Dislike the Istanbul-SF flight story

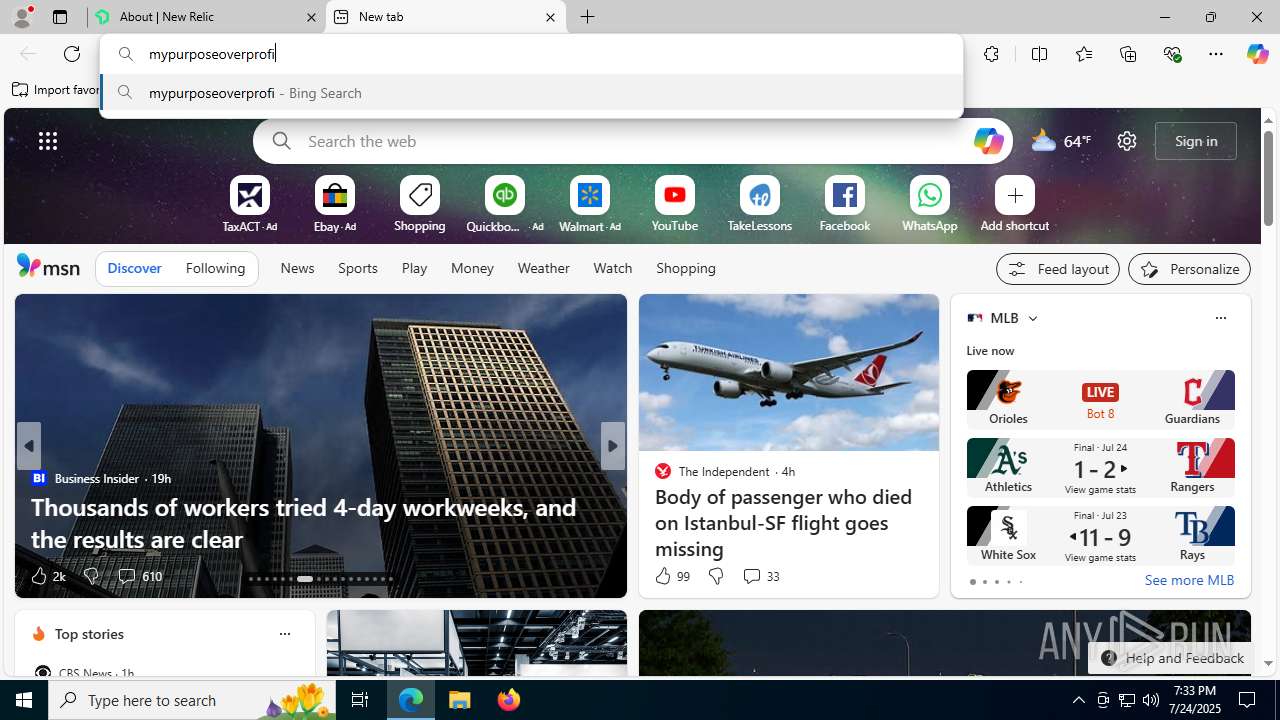(x=715, y=576)
